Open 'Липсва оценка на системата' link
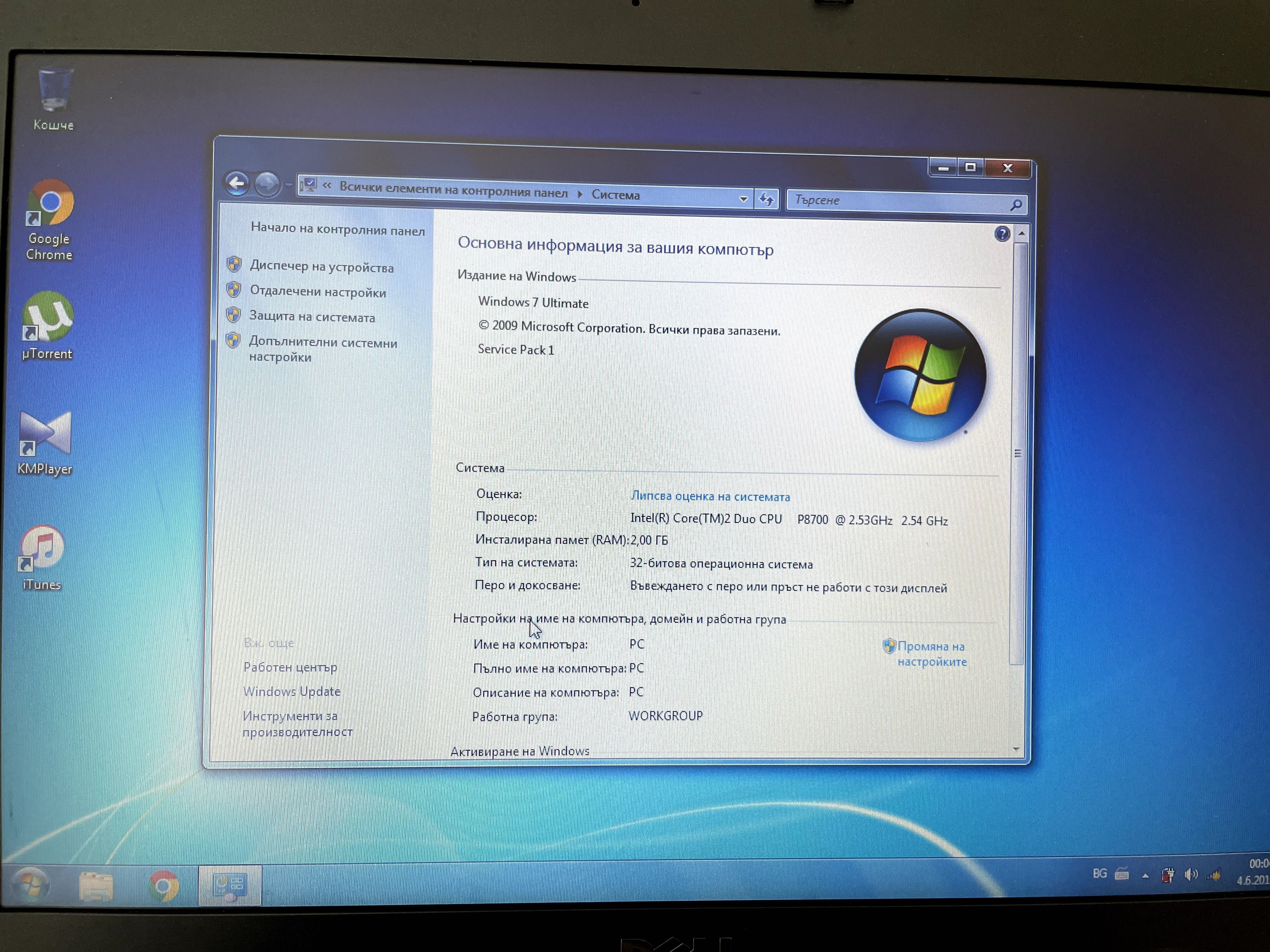The image size is (1270, 952). tap(710, 496)
